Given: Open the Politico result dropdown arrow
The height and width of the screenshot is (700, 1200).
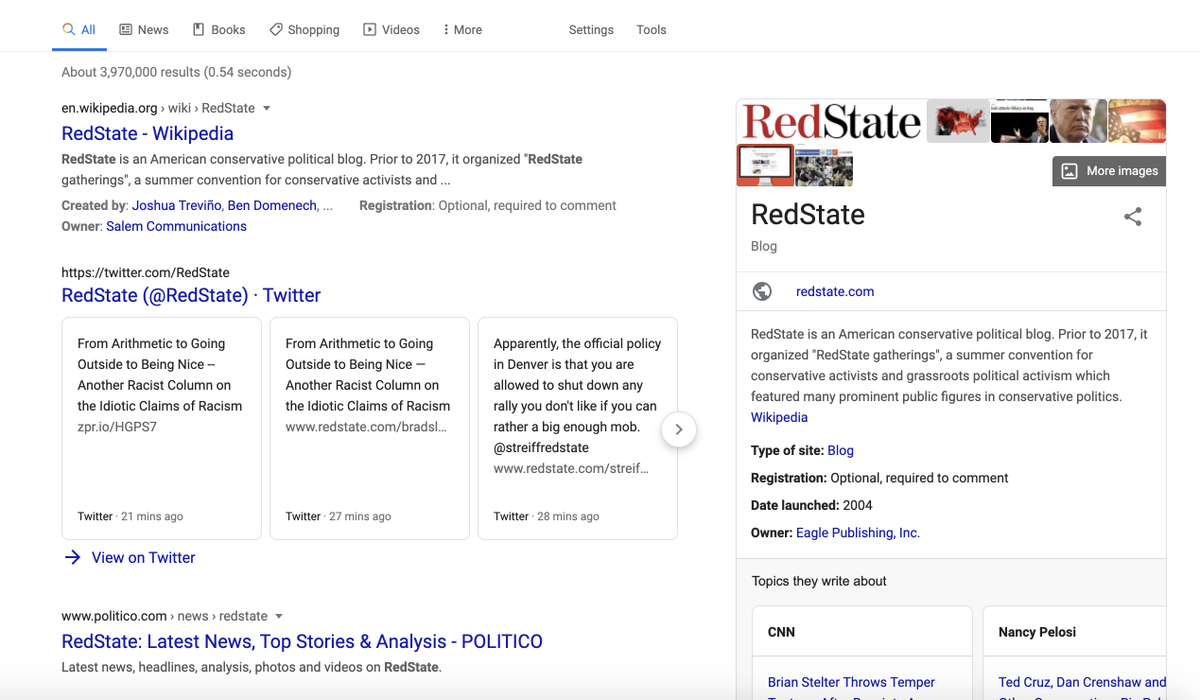Looking at the screenshot, I should pos(279,616).
